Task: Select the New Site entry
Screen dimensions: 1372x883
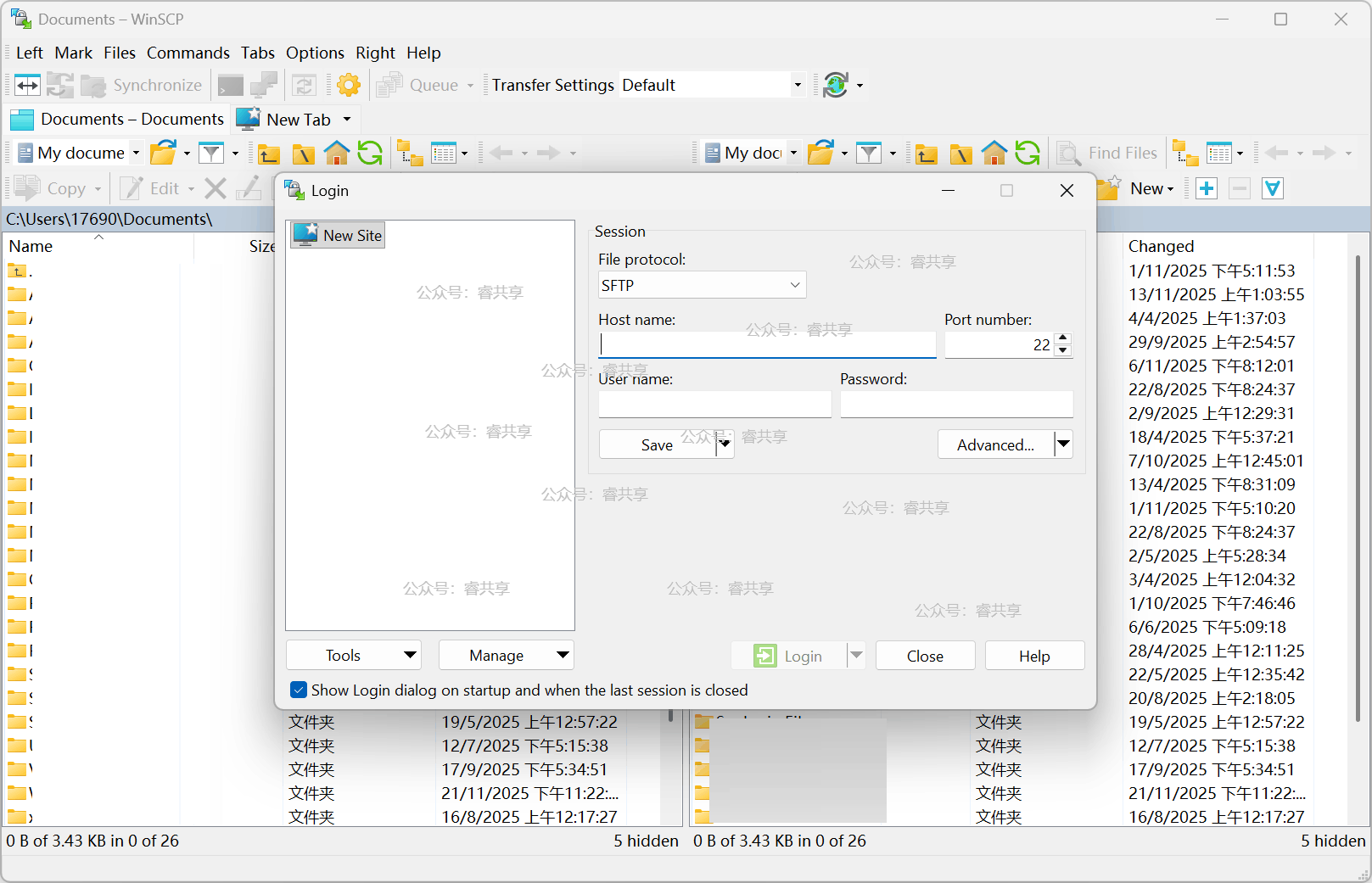Action: [x=339, y=235]
